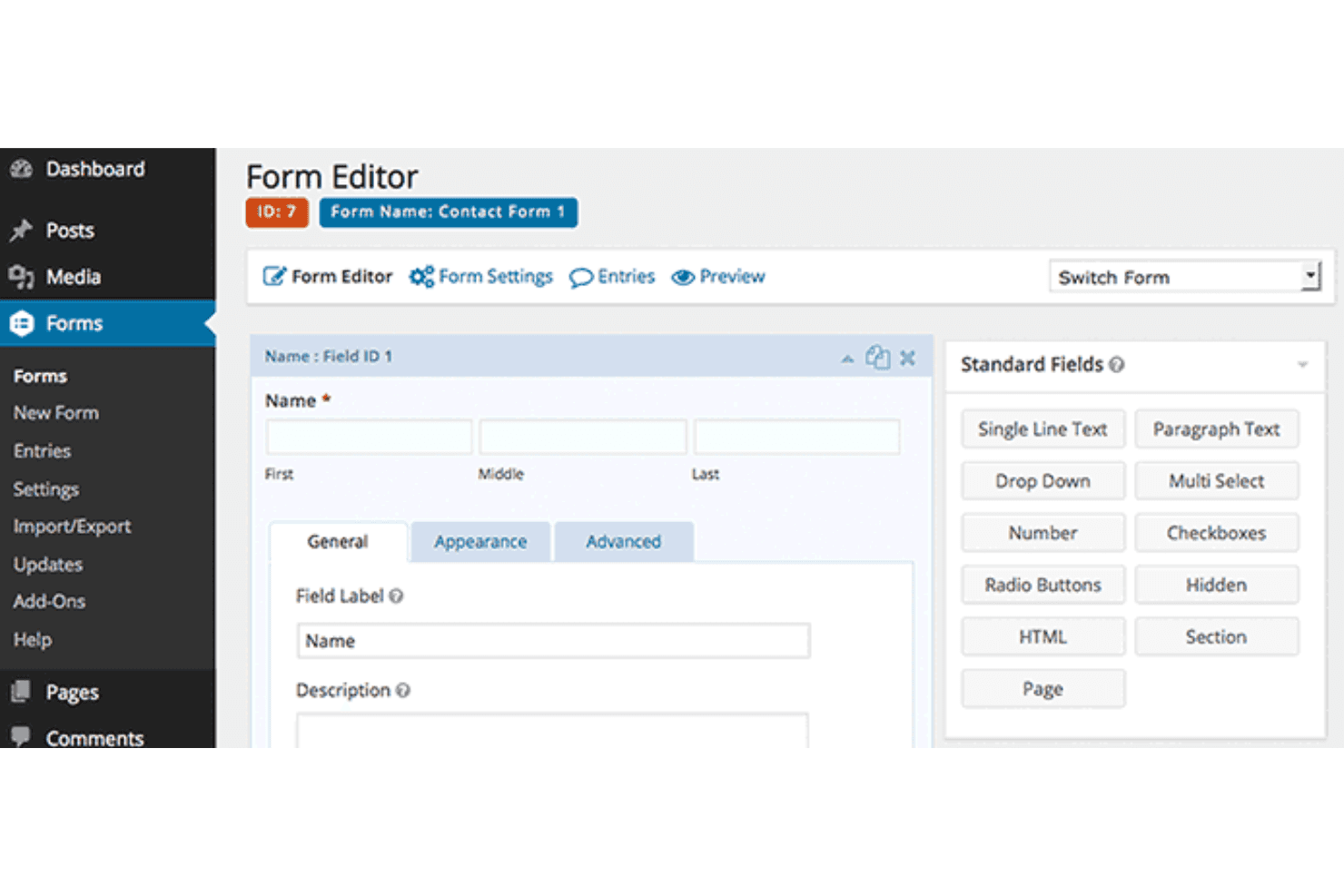Add a Drop Down field

(x=1043, y=481)
